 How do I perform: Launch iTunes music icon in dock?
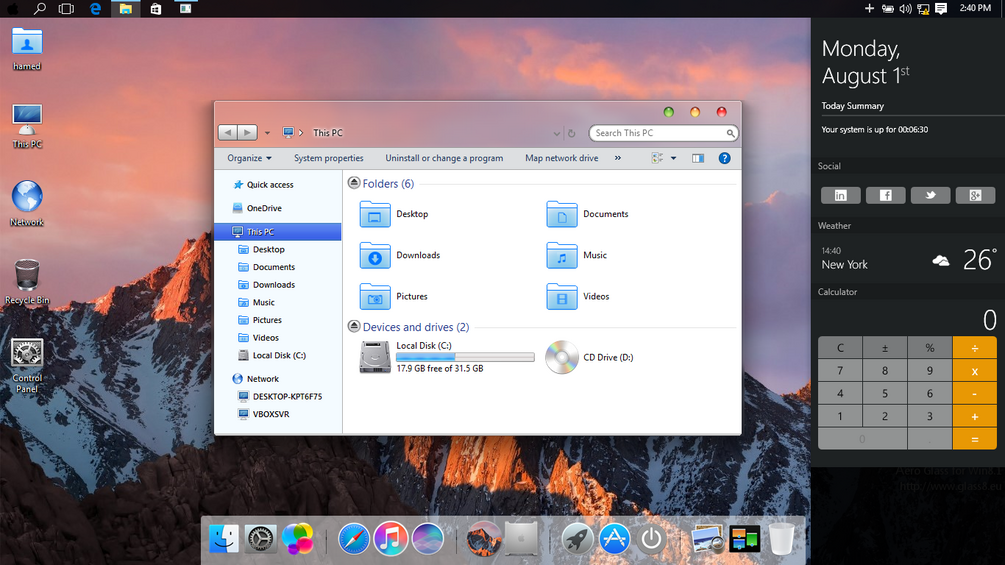click(390, 539)
